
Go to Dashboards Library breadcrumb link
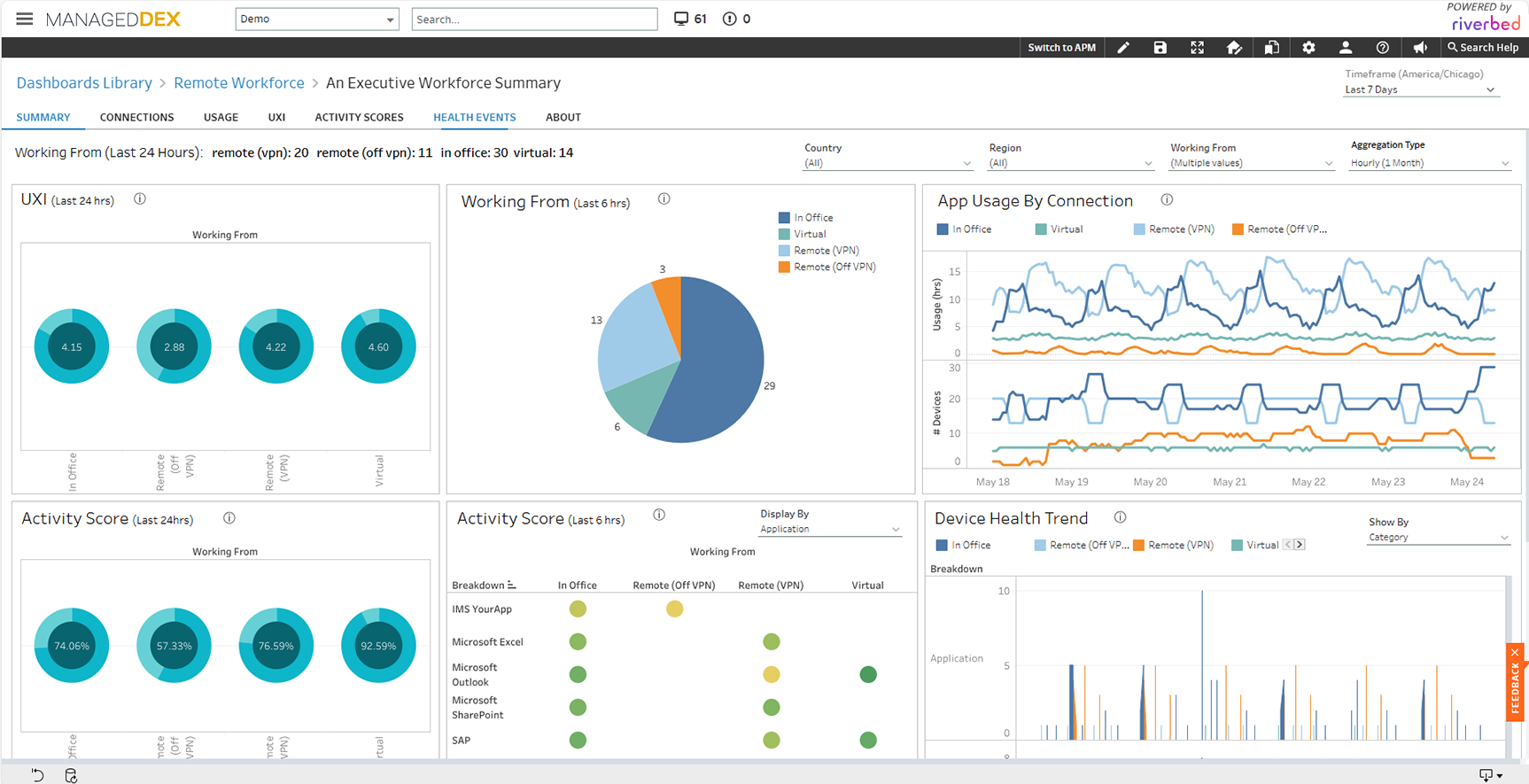click(x=84, y=82)
